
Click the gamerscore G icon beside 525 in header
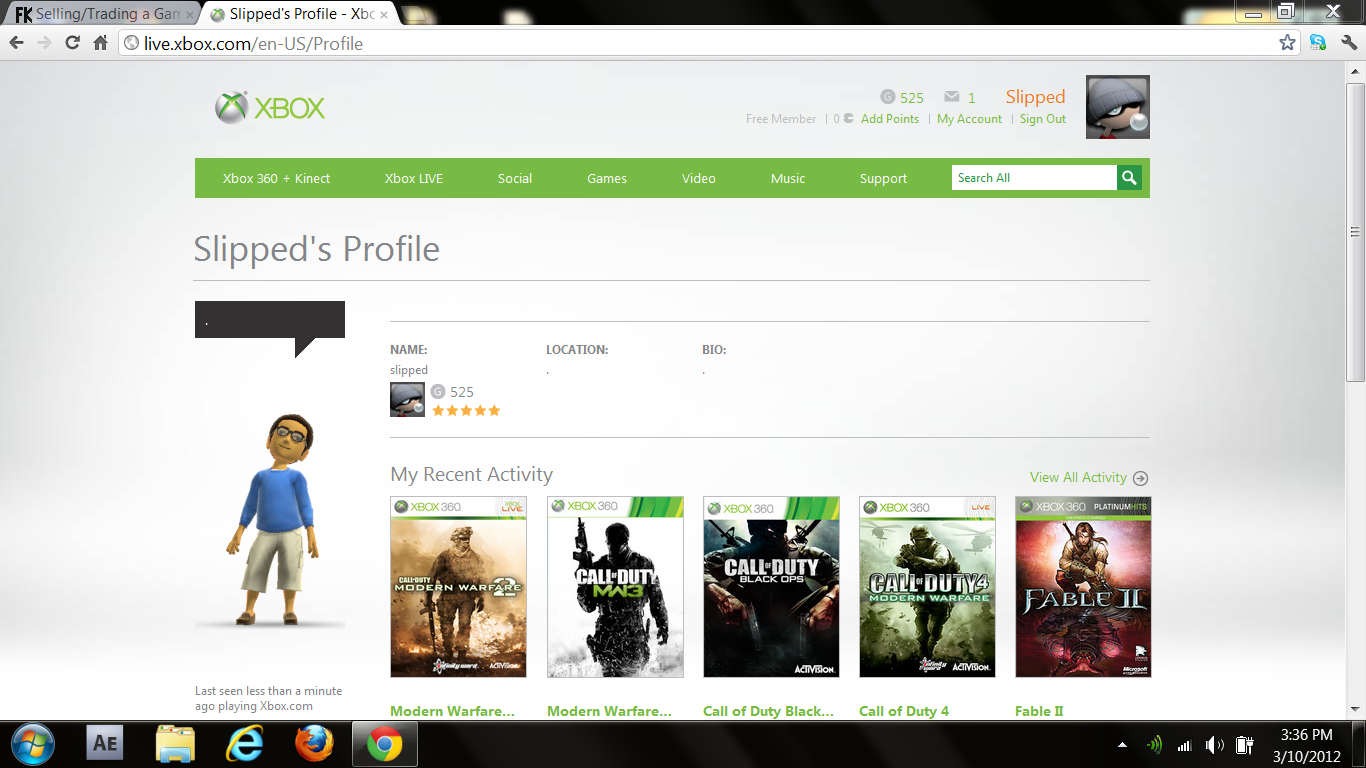(x=887, y=97)
